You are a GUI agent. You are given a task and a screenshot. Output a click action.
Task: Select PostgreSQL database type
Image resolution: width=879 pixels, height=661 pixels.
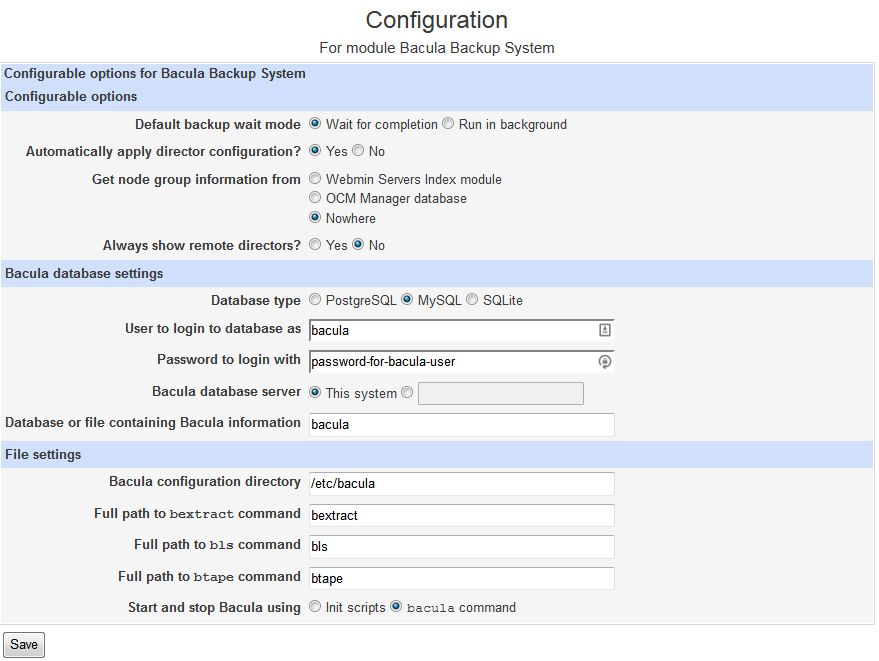(x=315, y=299)
